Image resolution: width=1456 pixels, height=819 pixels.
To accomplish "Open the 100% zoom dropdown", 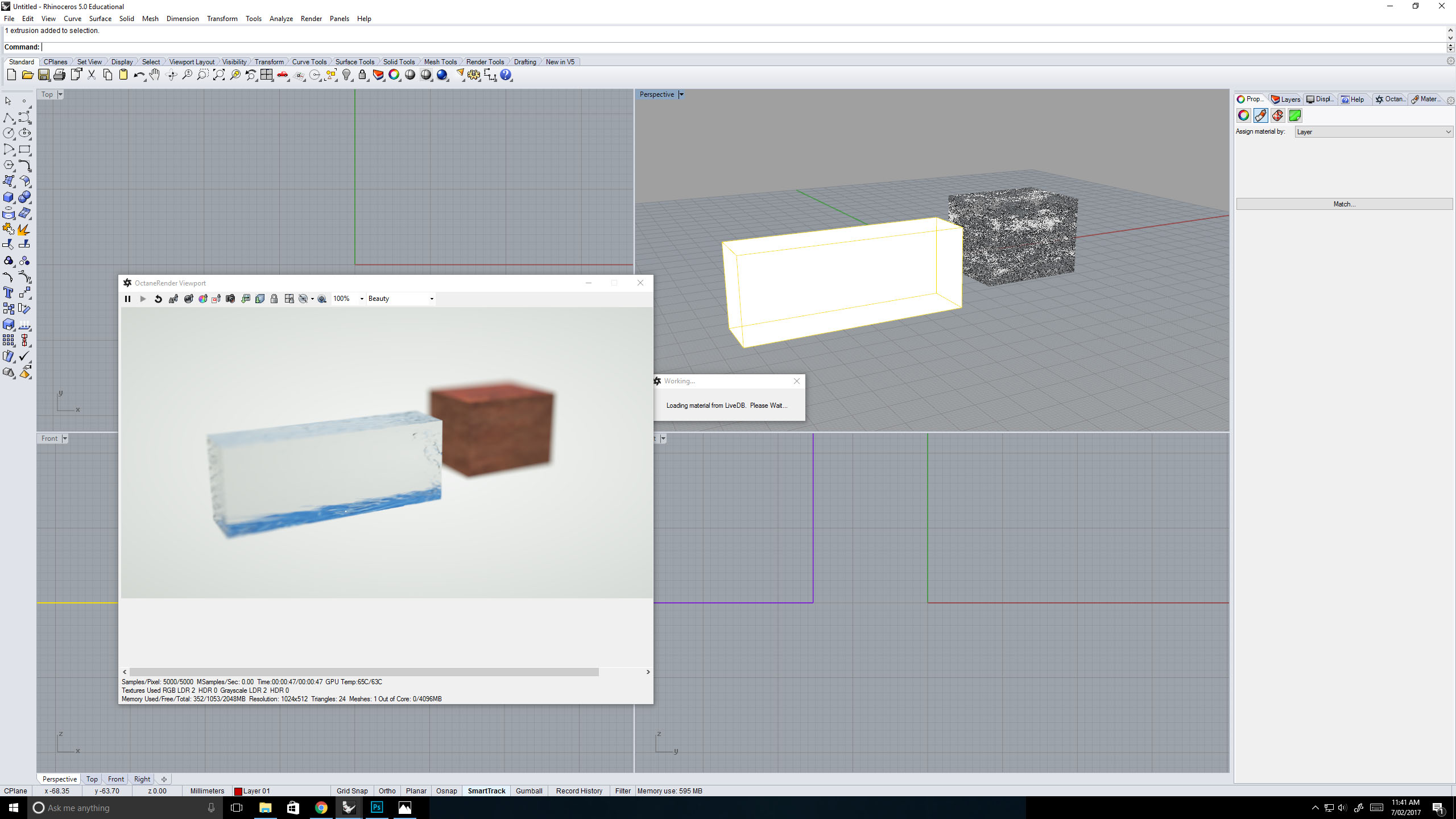I will coord(362,299).
